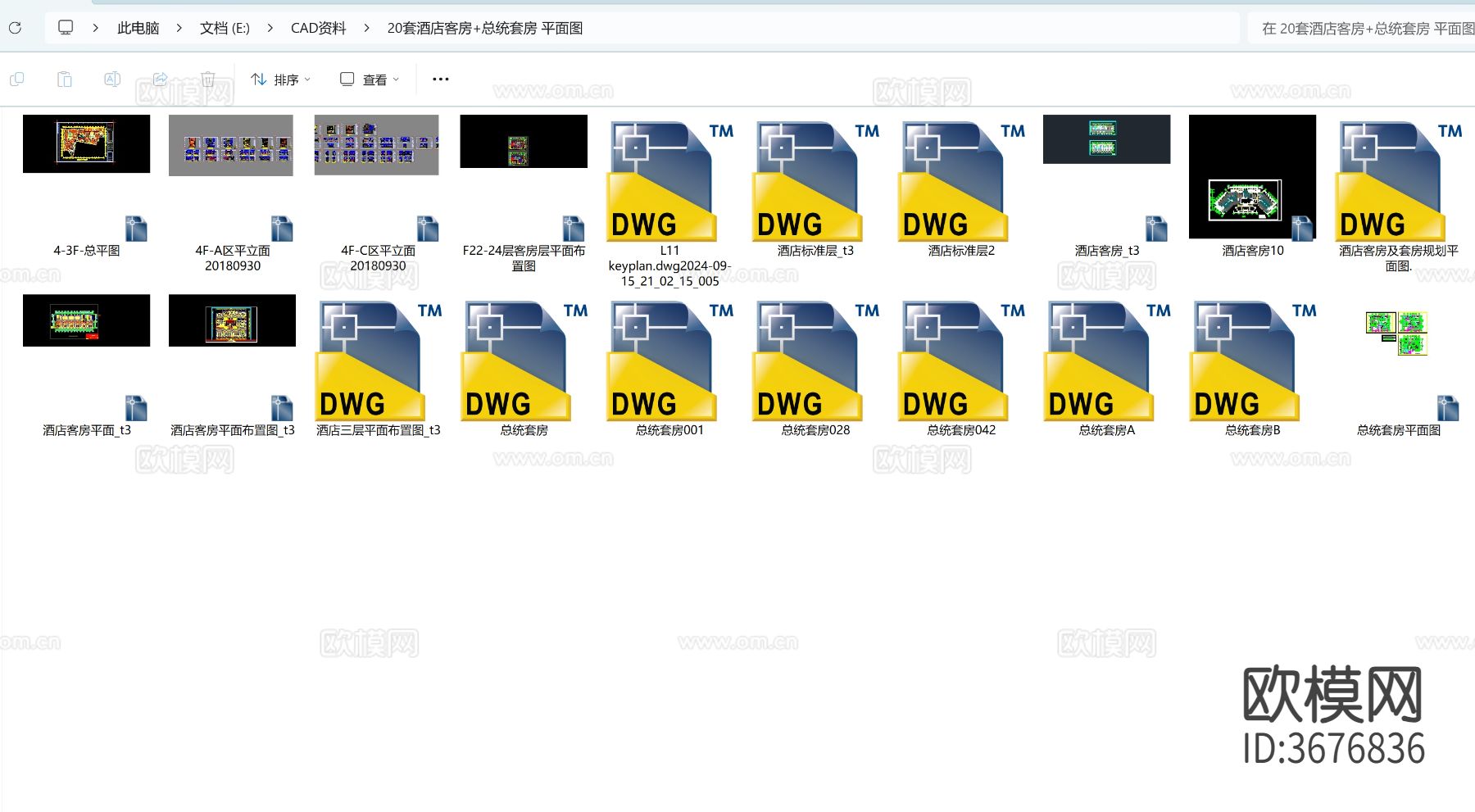Expand chevron after 文档 (E:) in breadcrumb
The image size is (1475, 812).
pos(270,28)
